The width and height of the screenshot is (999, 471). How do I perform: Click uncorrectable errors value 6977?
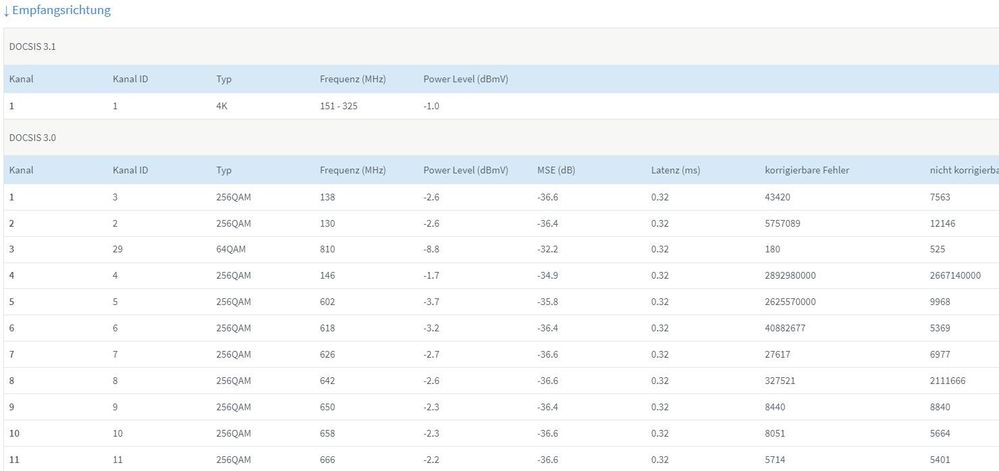tap(940, 354)
